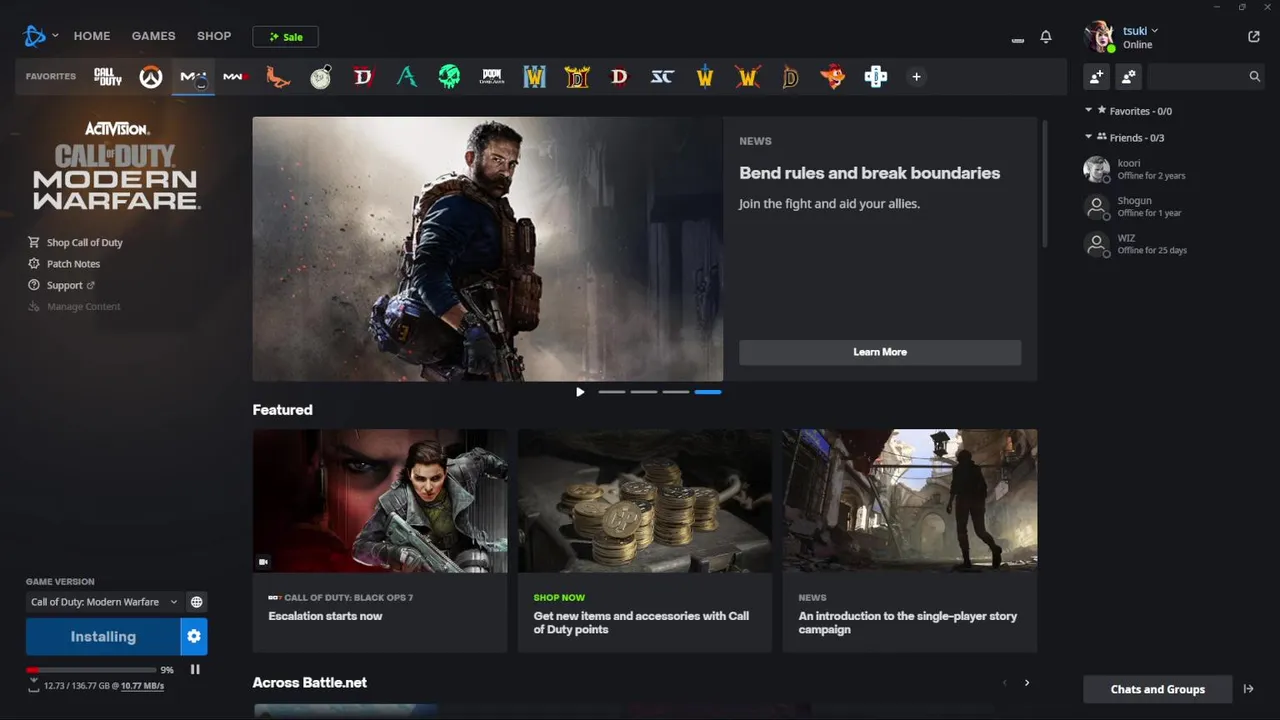This screenshot has height=720, width=1280.
Task: Click the Add a Friend icon
Action: click(x=1097, y=76)
